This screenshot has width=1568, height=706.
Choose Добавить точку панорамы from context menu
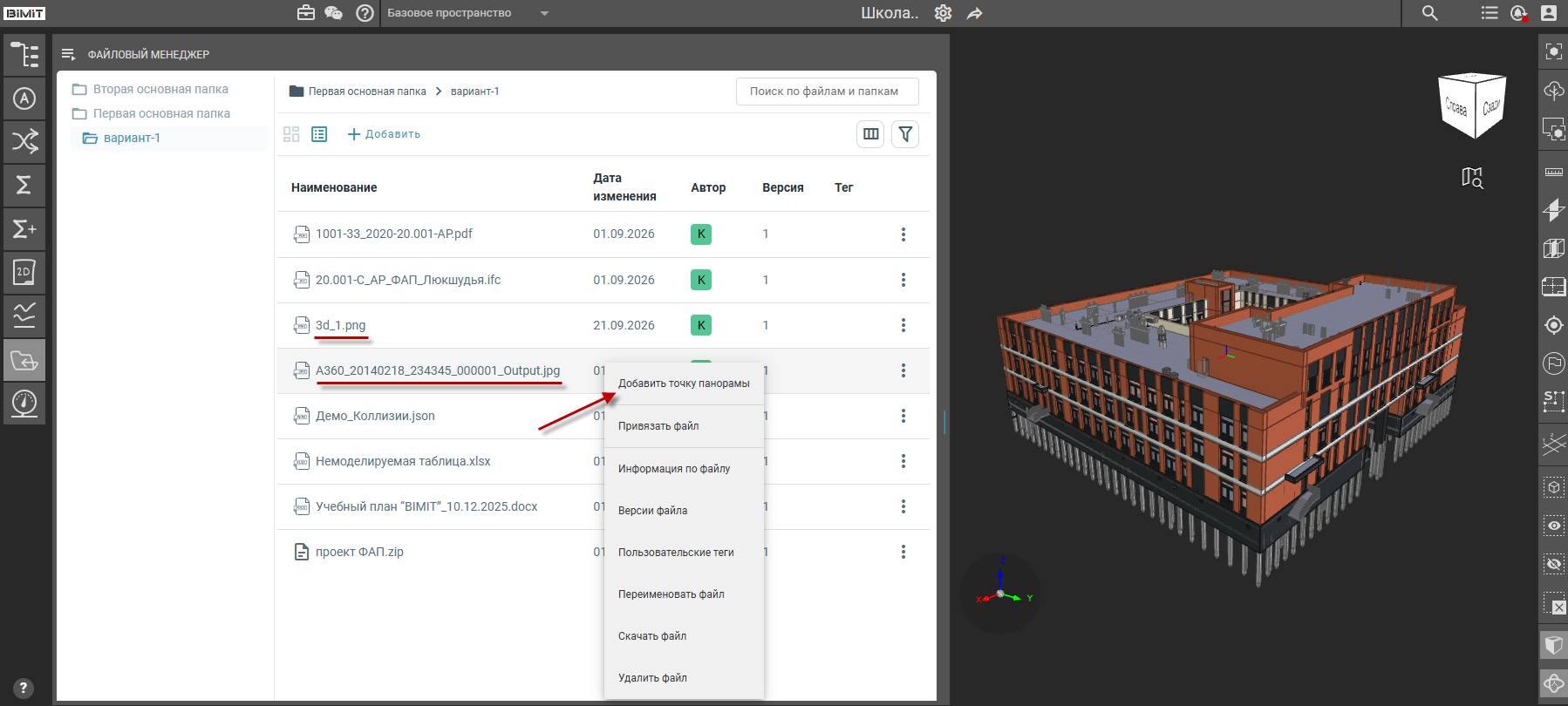click(x=684, y=384)
